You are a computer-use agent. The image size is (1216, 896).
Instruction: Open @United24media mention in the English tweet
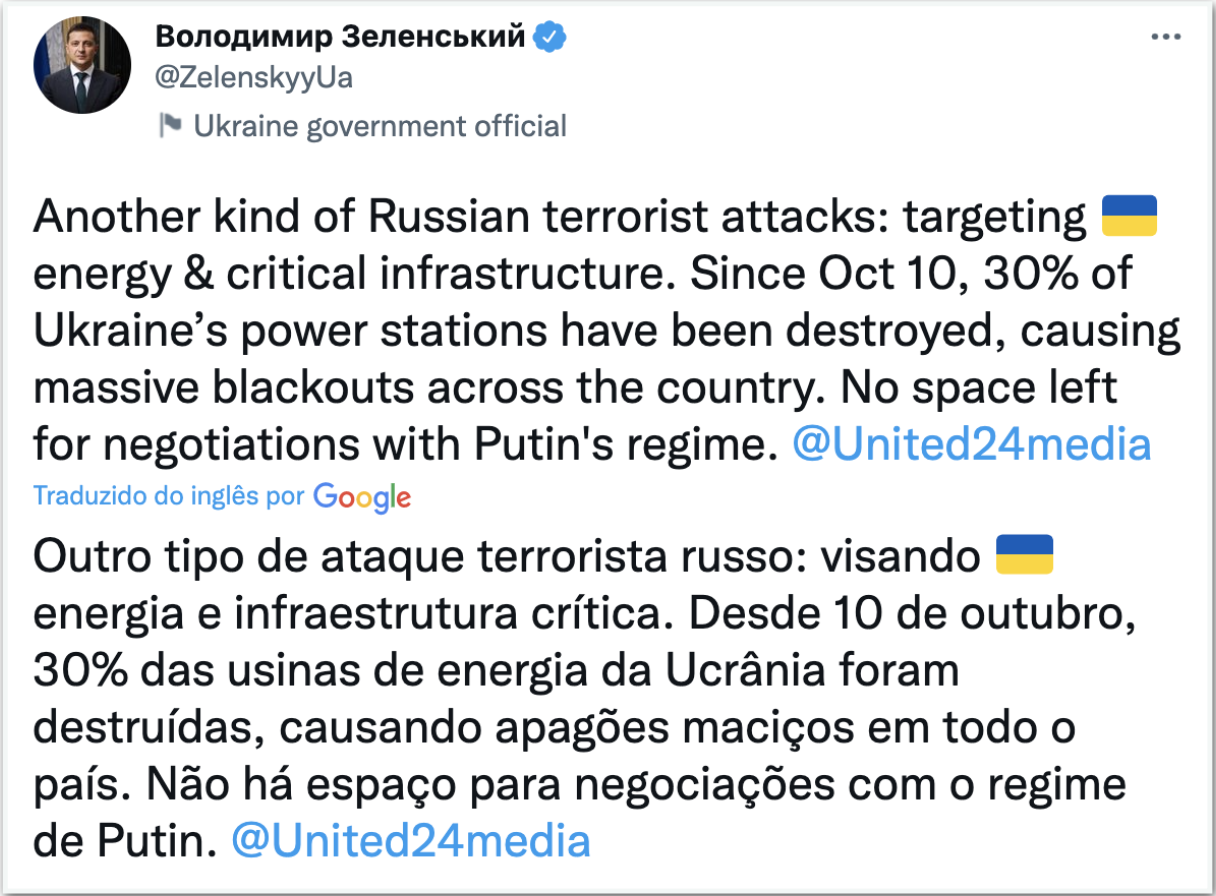tap(971, 445)
